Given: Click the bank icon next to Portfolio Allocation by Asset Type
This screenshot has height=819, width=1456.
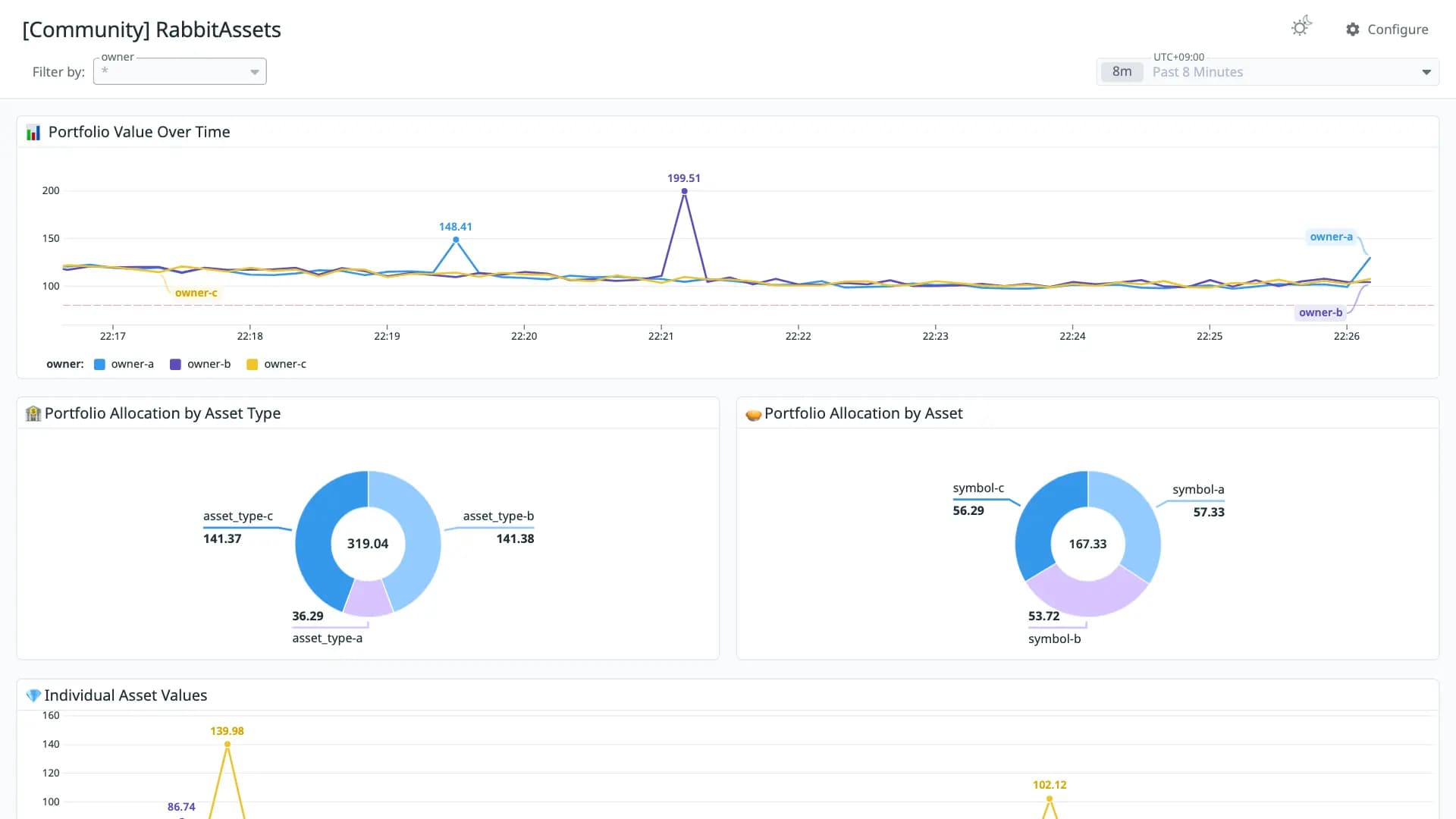Looking at the screenshot, I should click(x=33, y=413).
